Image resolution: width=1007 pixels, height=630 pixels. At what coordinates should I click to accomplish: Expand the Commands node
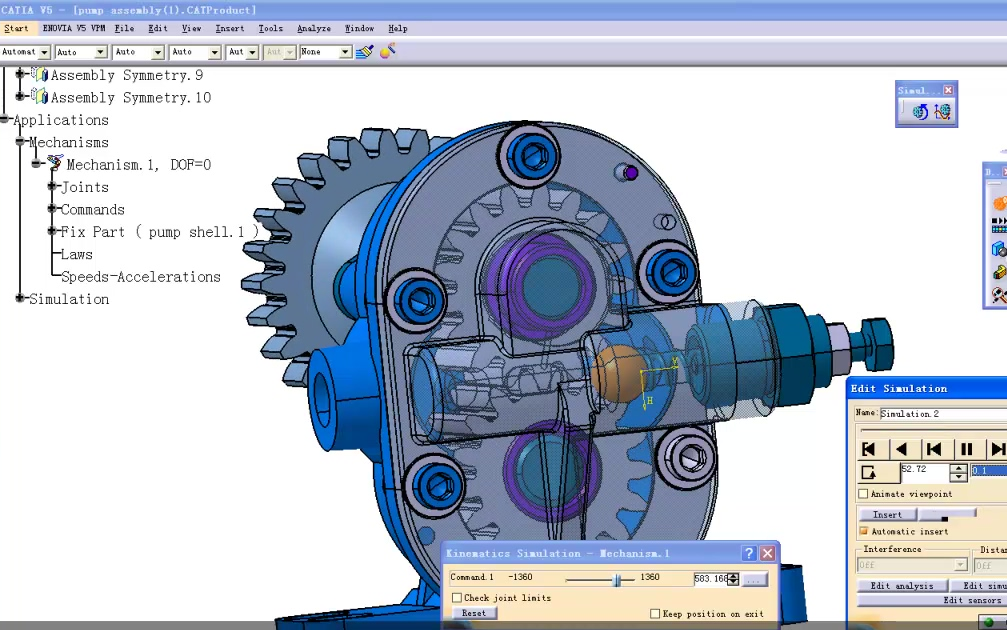coord(53,209)
